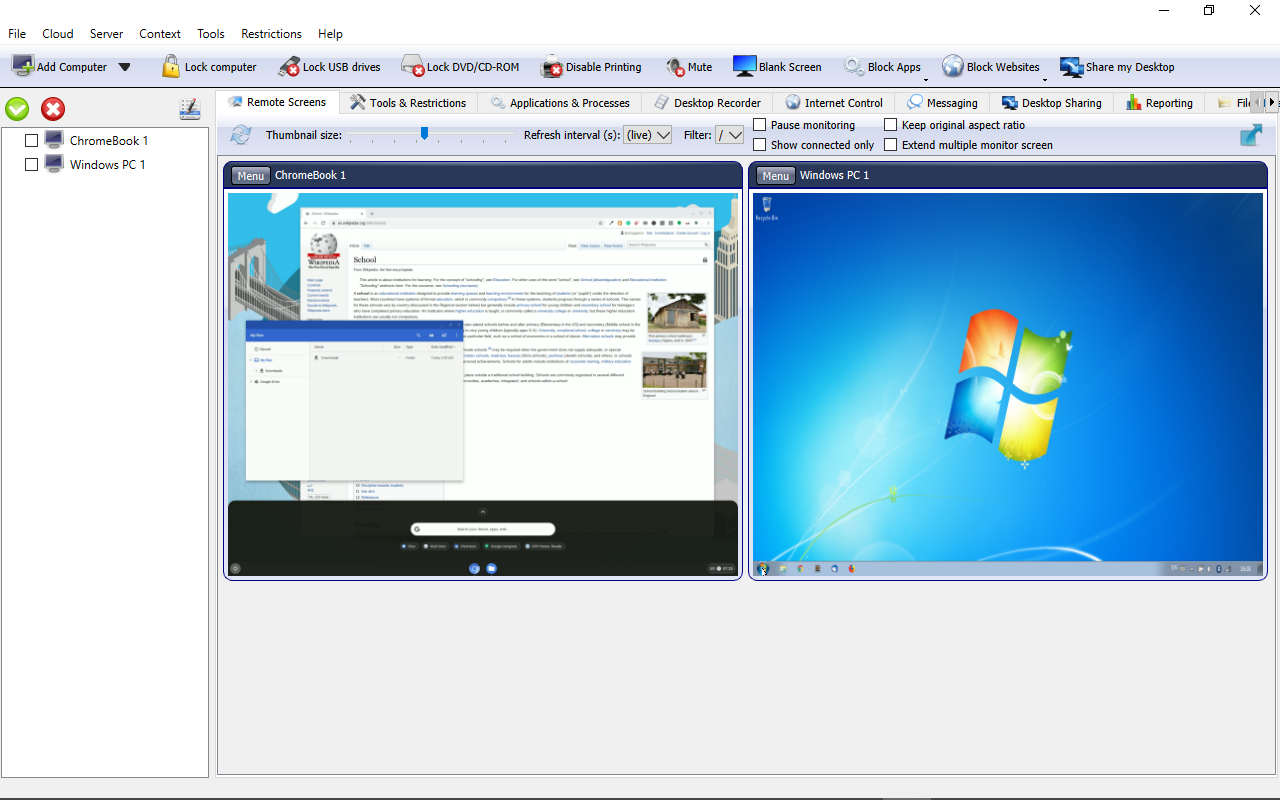This screenshot has width=1280, height=800.
Task: Disable Printing for student computers
Action: [x=591, y=67]
